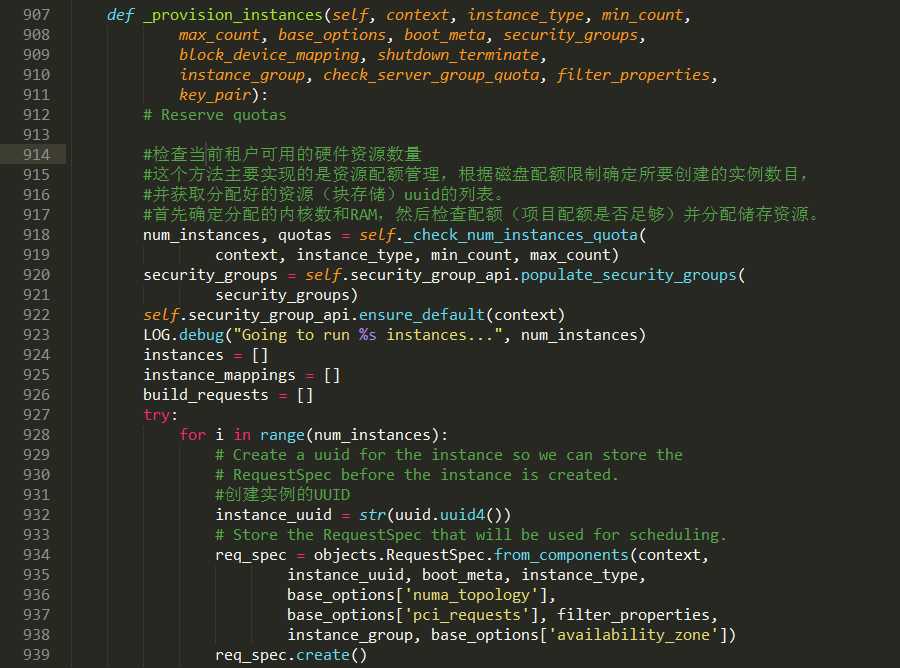The width and height of the screenshot is (900, 668).
Task: Click the build_requests variable on line 926
Action: (x=205, y=395)
